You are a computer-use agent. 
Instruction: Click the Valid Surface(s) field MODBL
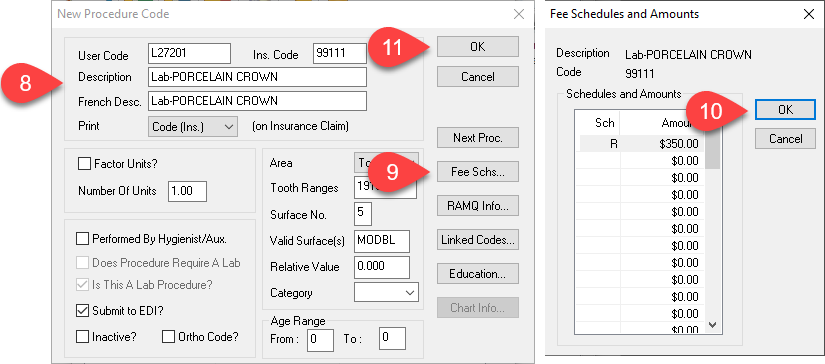(382, 240)
